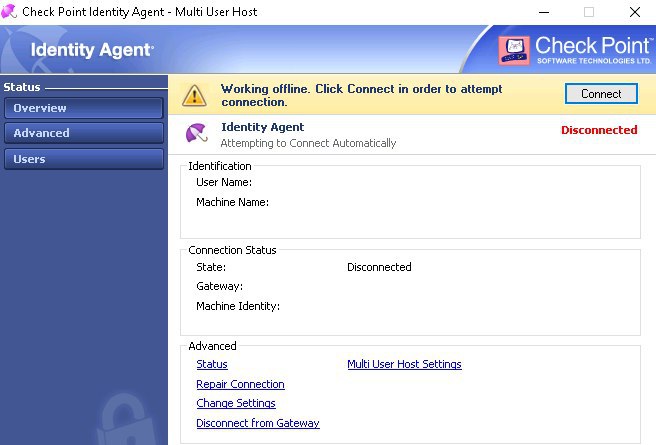Click the State value 'Disconnected'

point(379,267)
